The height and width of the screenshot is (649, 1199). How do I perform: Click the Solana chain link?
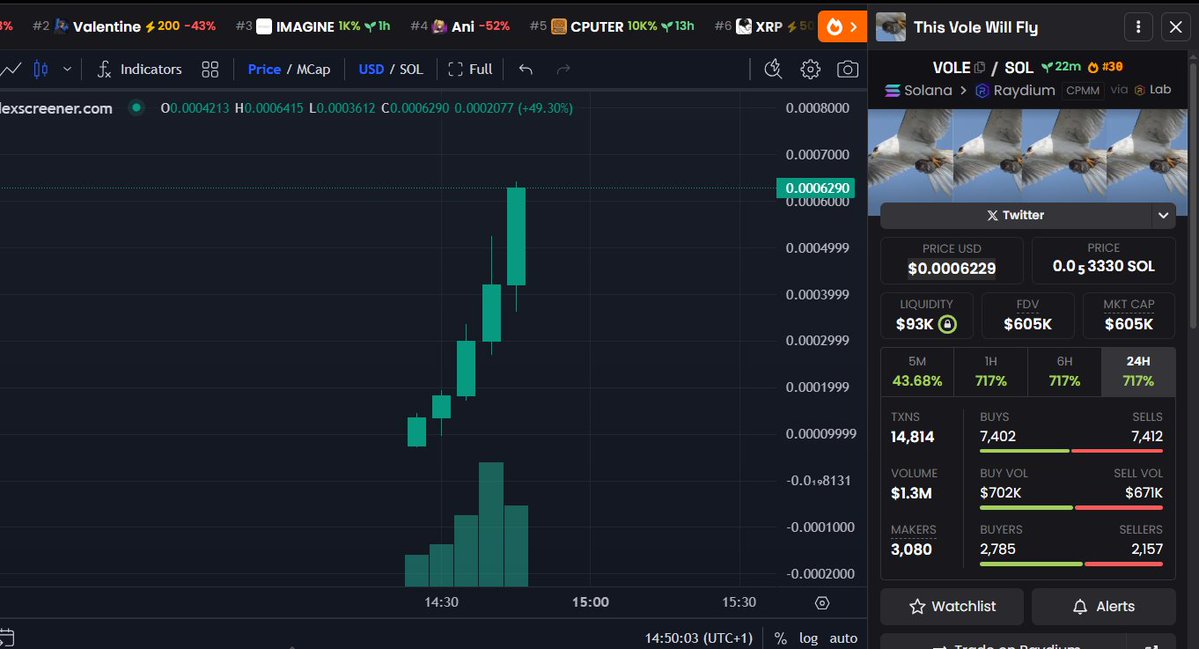pos(919,90)
